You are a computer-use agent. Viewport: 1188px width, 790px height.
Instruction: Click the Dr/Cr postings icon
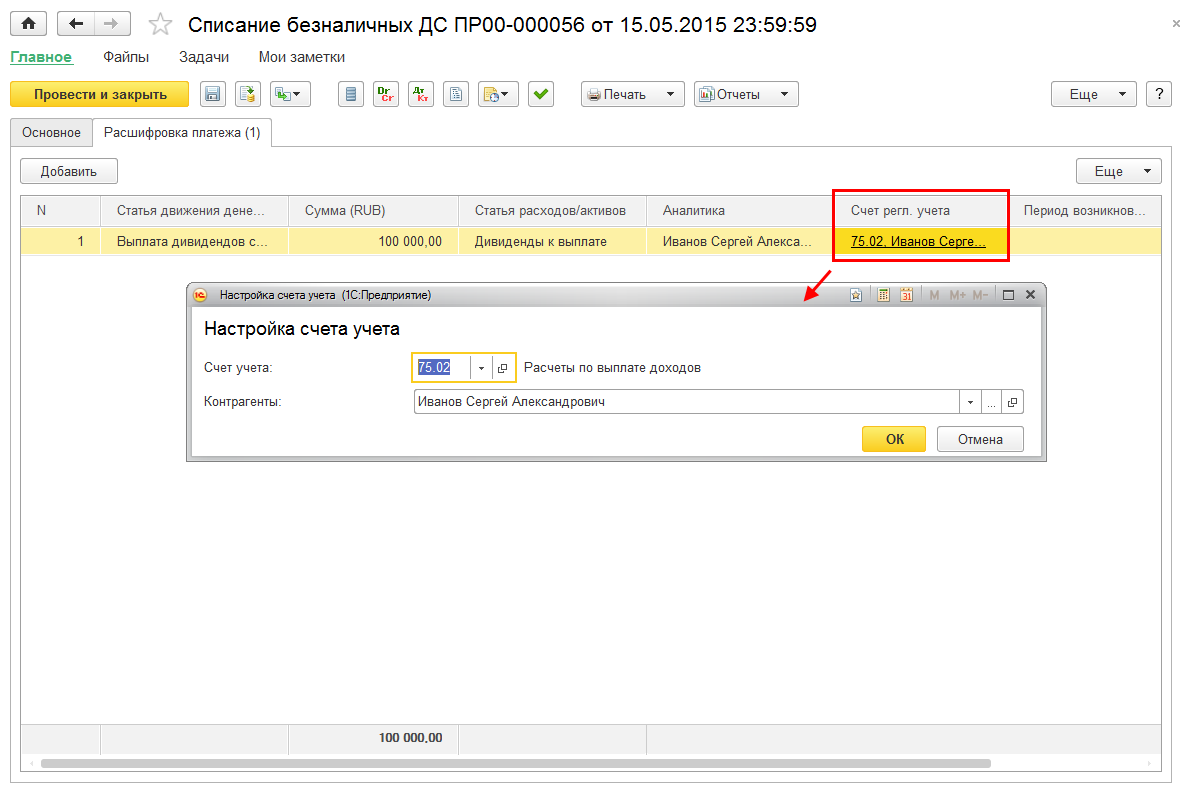coord(386,94)
